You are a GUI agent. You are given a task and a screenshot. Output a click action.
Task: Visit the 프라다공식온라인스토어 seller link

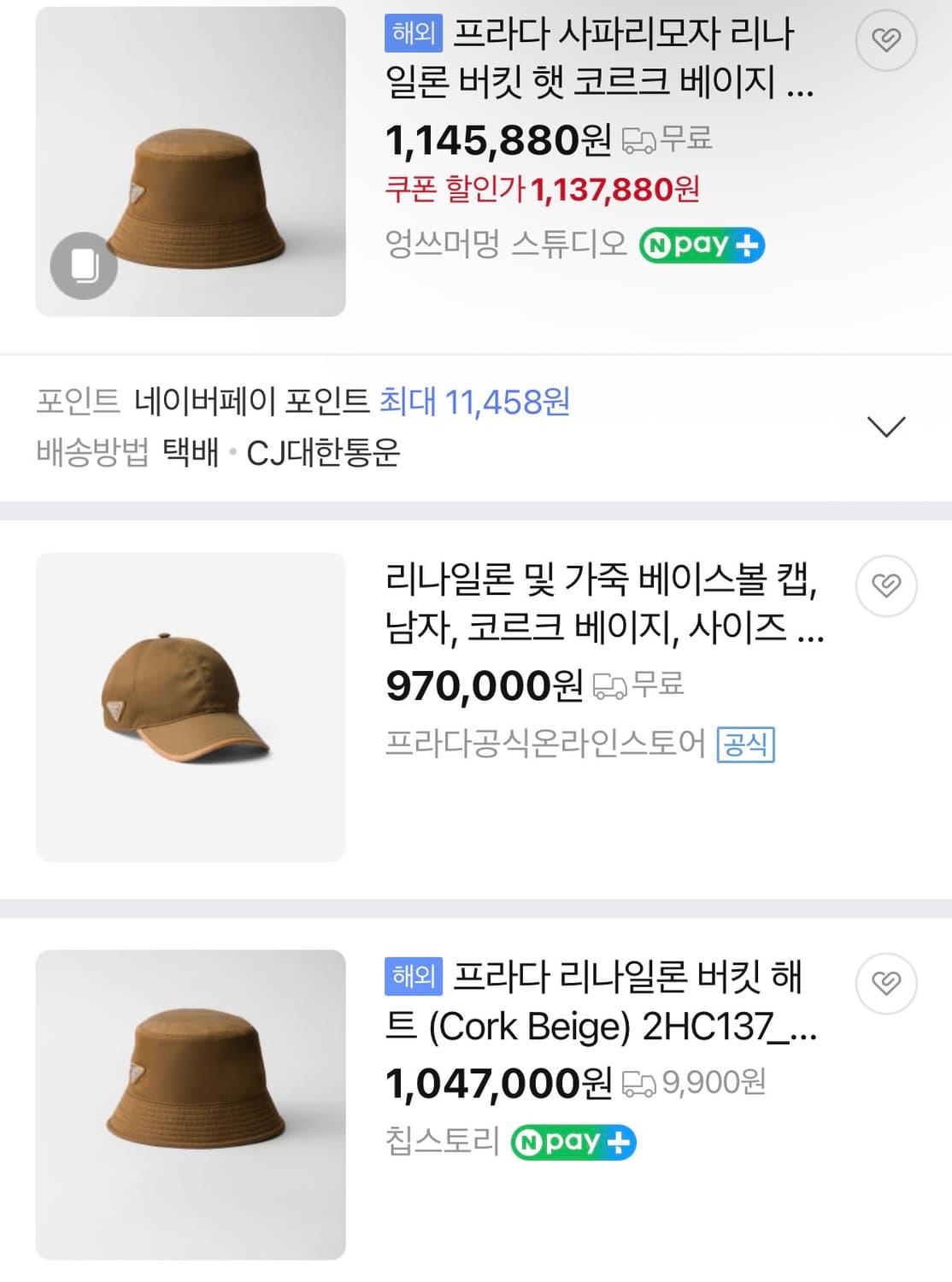(x=545, y=744)
